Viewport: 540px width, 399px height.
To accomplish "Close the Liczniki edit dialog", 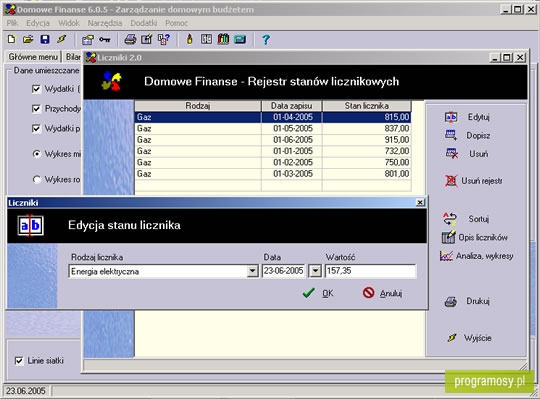I will pyautogui.click(x=420, y=203).
